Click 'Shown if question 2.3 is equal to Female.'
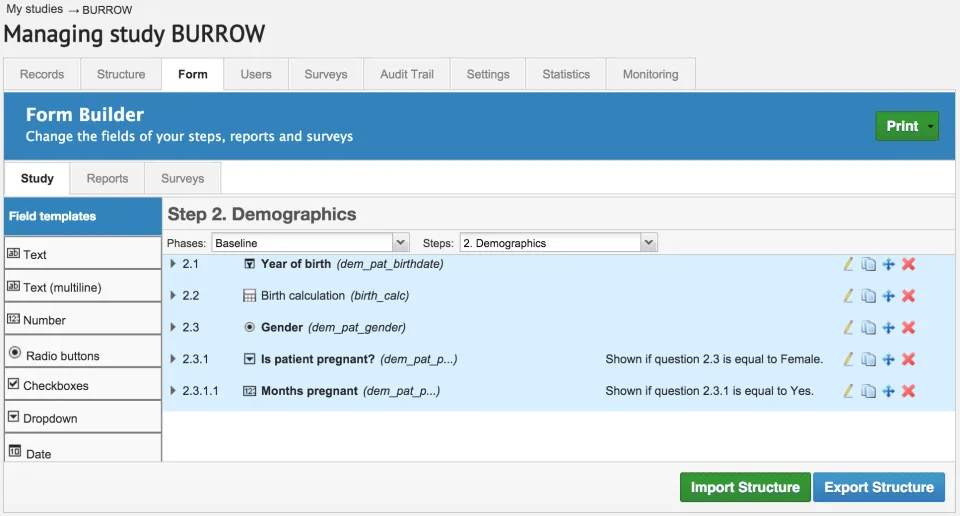Image resolution: width=960 pixels, height=516 pixels. (x=714, y=359)
